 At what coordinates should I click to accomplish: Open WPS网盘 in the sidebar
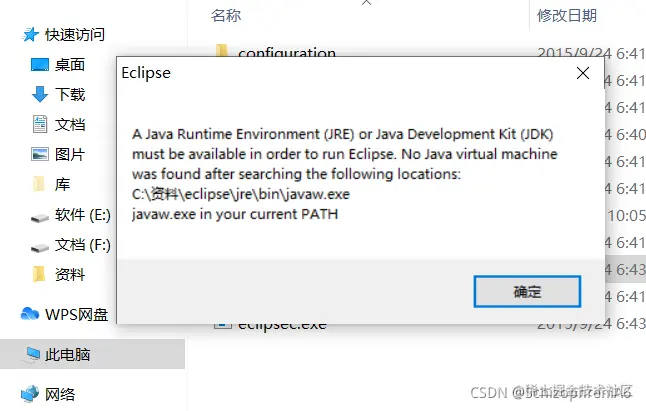point(76,315)
